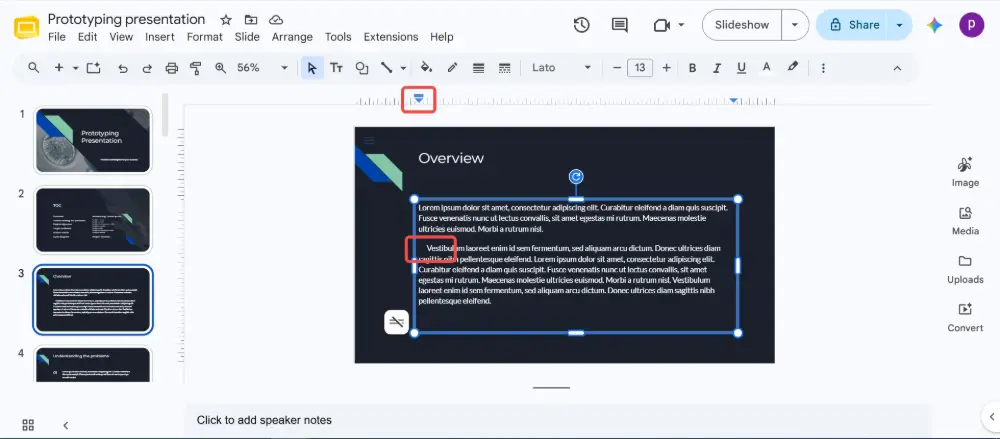Star the Prototyping presentation
1000x439 pixels.
226,20
